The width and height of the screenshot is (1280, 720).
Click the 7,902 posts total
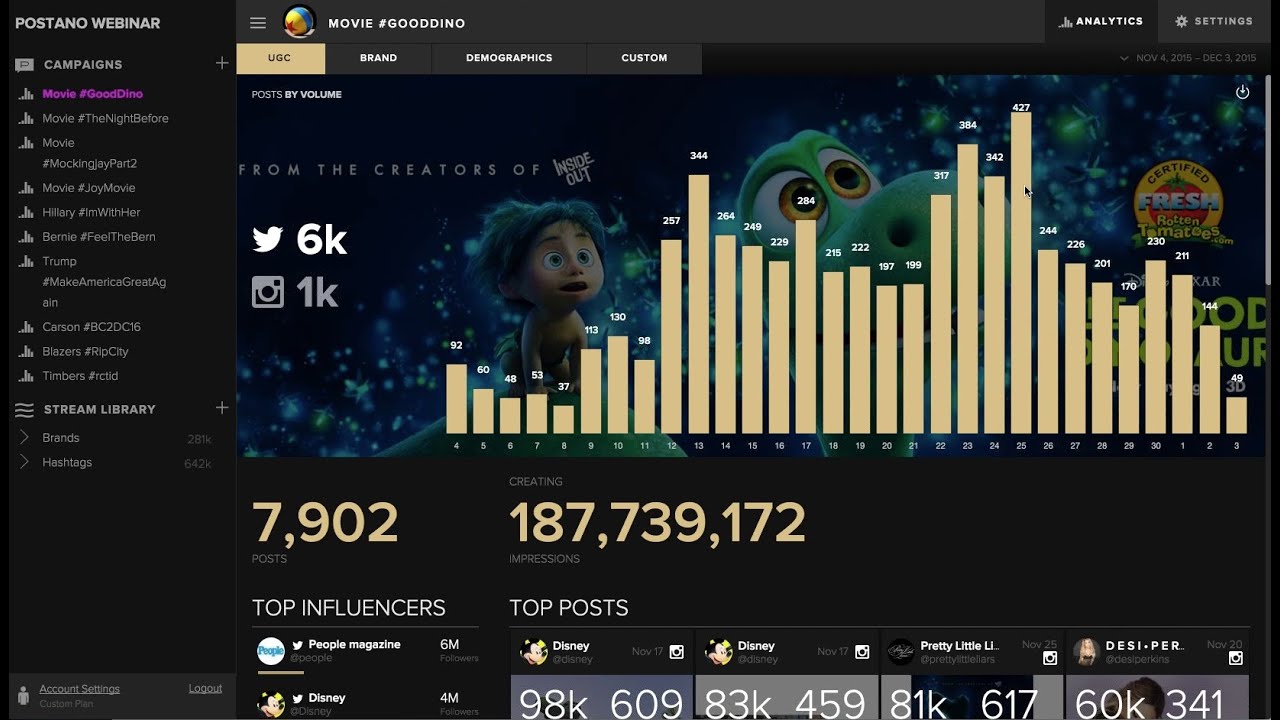325,523
